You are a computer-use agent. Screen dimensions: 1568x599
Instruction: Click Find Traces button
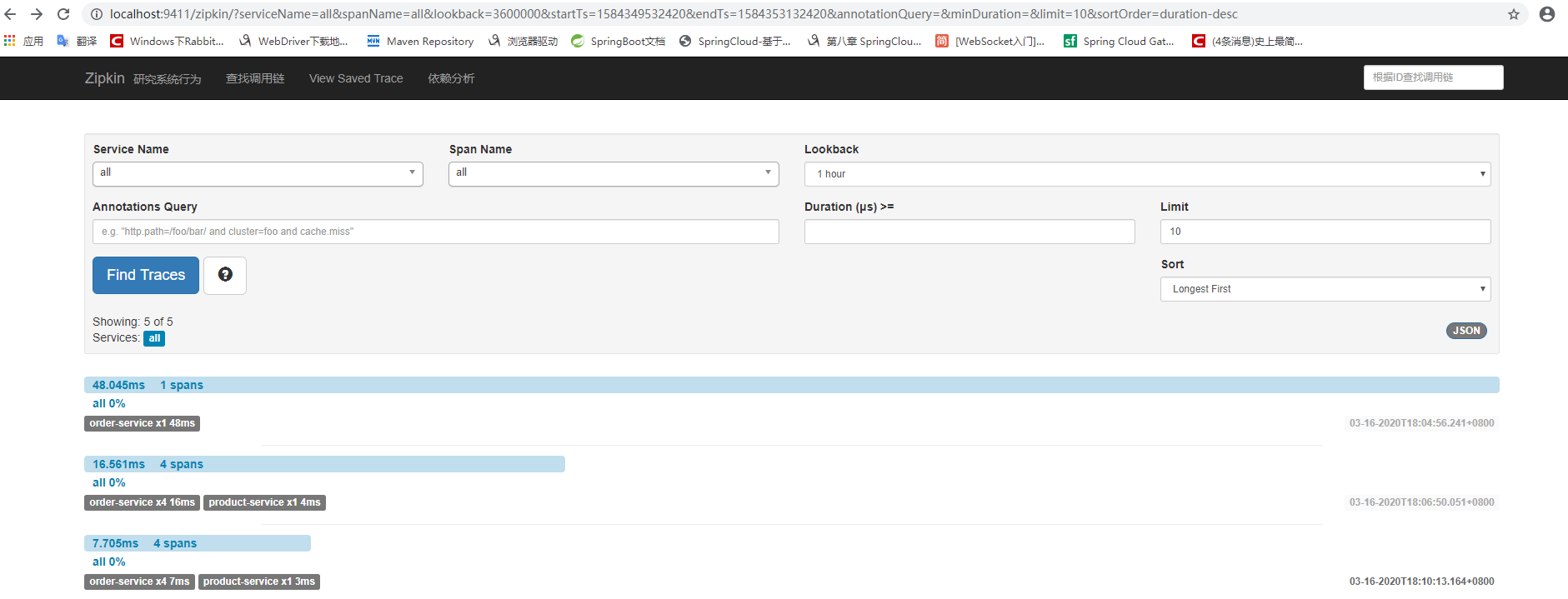tap(146, 275)
